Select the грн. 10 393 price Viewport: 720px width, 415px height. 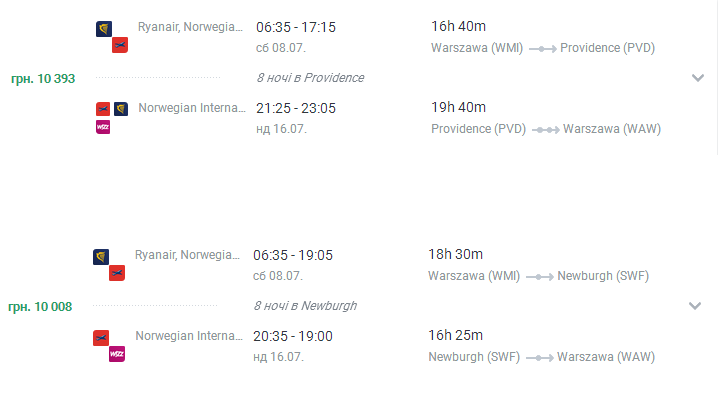43,79
